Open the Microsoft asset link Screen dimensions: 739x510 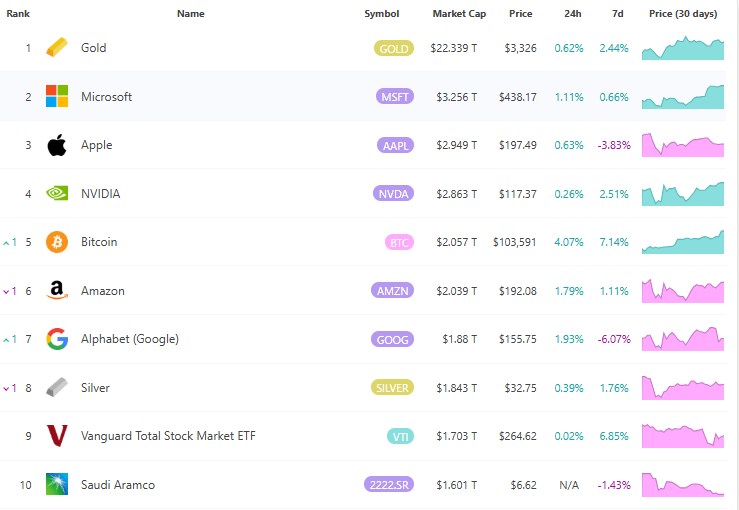[x=106, y=97]
